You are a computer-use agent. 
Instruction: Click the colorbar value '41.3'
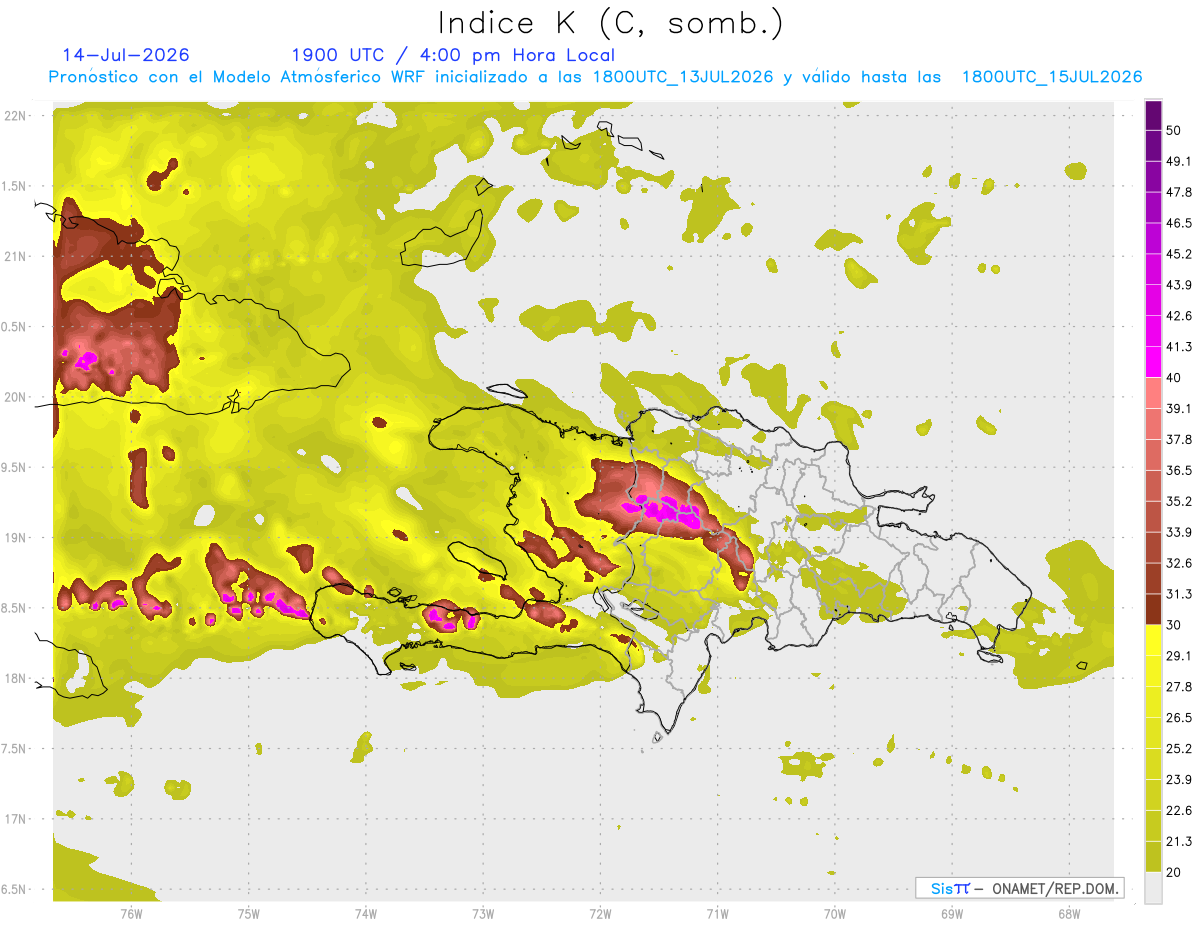[x=1179, y=347]
